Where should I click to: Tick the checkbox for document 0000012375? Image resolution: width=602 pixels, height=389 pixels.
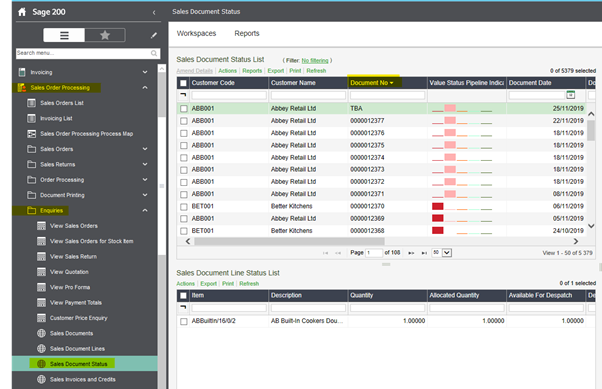(x=184, y=146)
